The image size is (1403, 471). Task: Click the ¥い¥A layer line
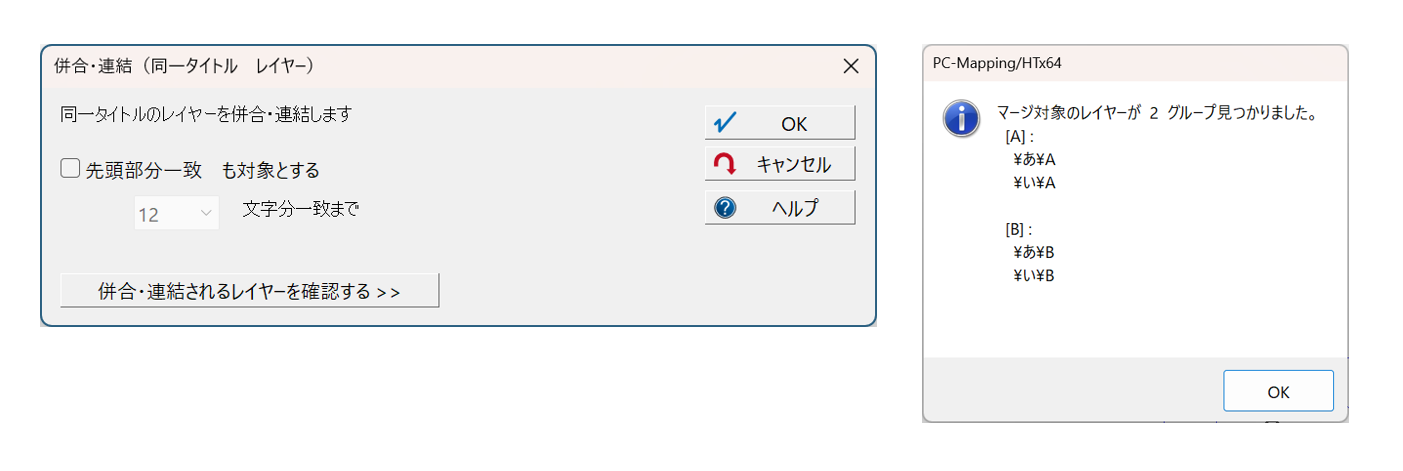1035,182
